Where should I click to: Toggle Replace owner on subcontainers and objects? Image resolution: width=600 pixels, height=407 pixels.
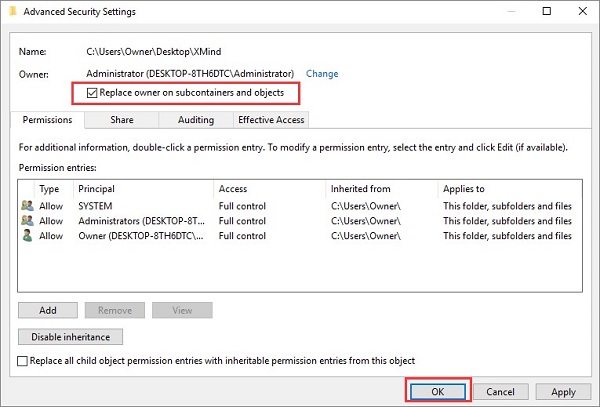point(94,93)
